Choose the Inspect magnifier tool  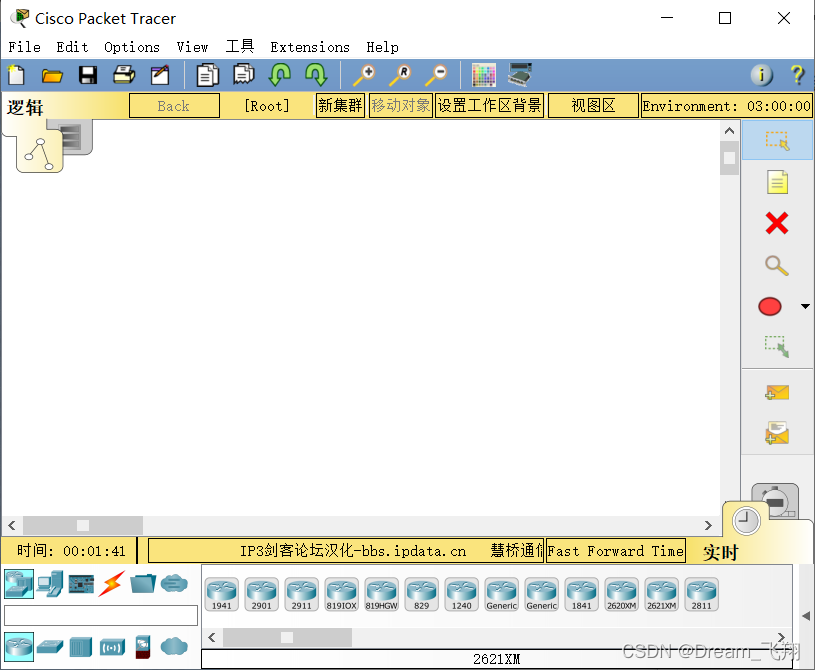tap(777, 265)
